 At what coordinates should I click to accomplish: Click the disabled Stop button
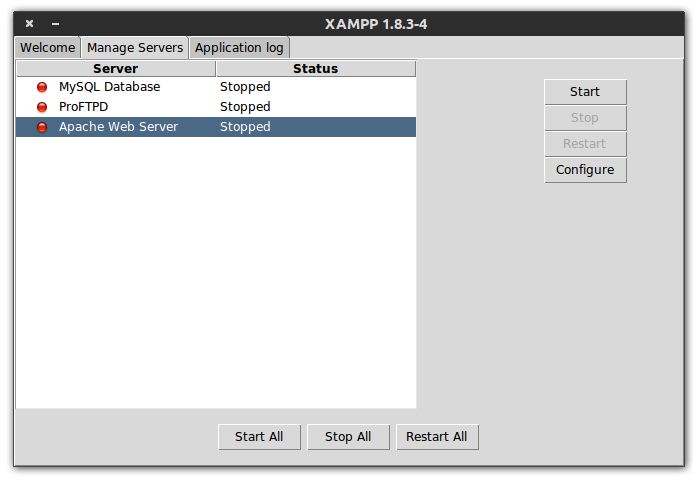(x=585, y=118)
